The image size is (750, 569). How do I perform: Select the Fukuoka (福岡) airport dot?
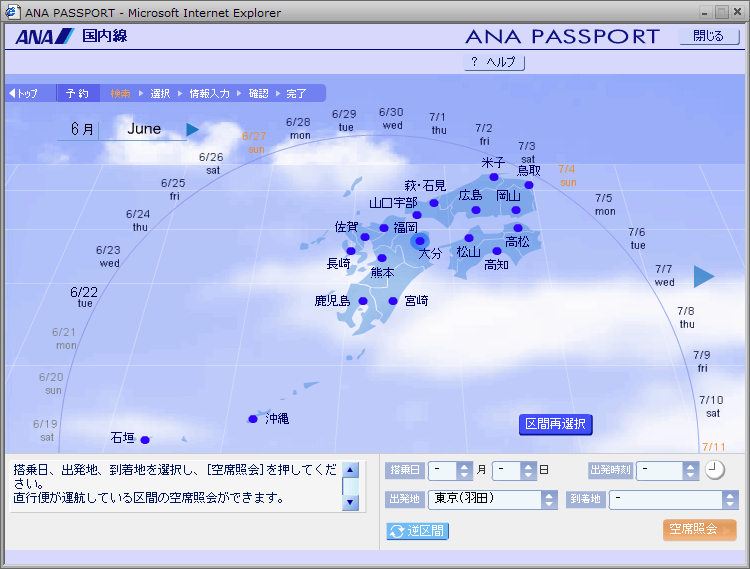click(x=384, y=228)
